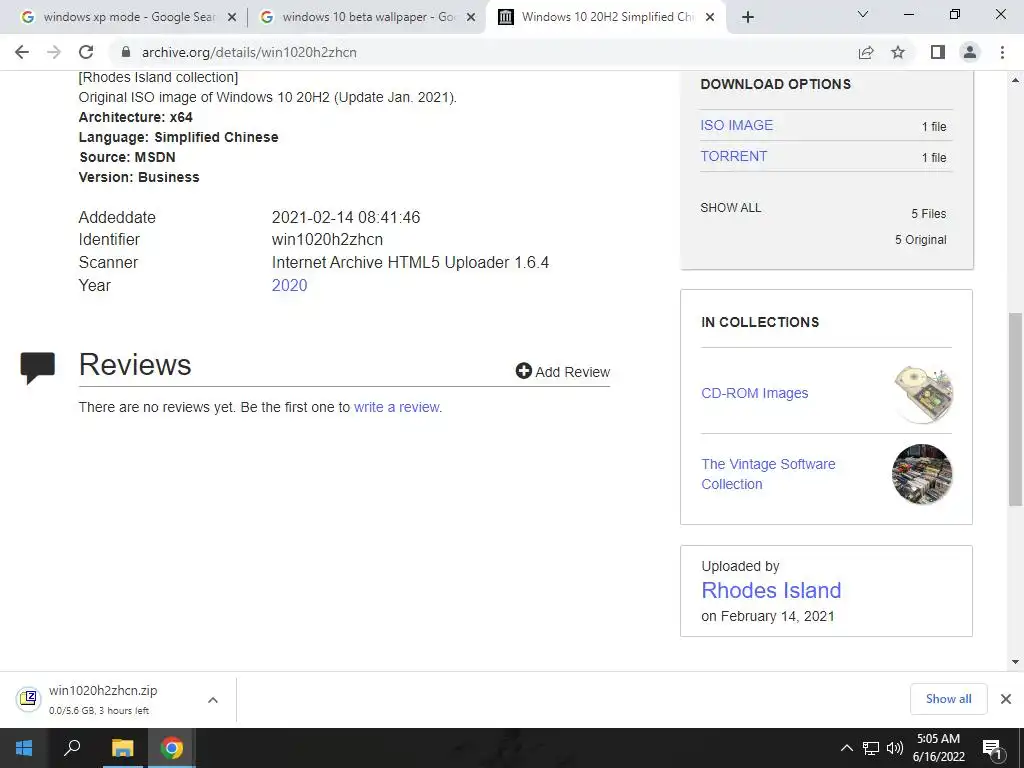Viewport: 1024px width, 768px height.
Task: Click the 'Architecture: x64' line
Action: [135, 118]
